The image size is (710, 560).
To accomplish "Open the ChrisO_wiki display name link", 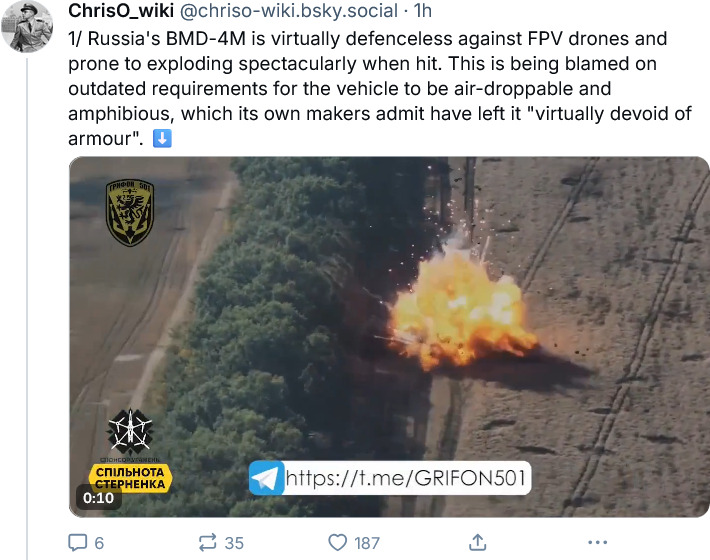I will [x=121, y=11].
